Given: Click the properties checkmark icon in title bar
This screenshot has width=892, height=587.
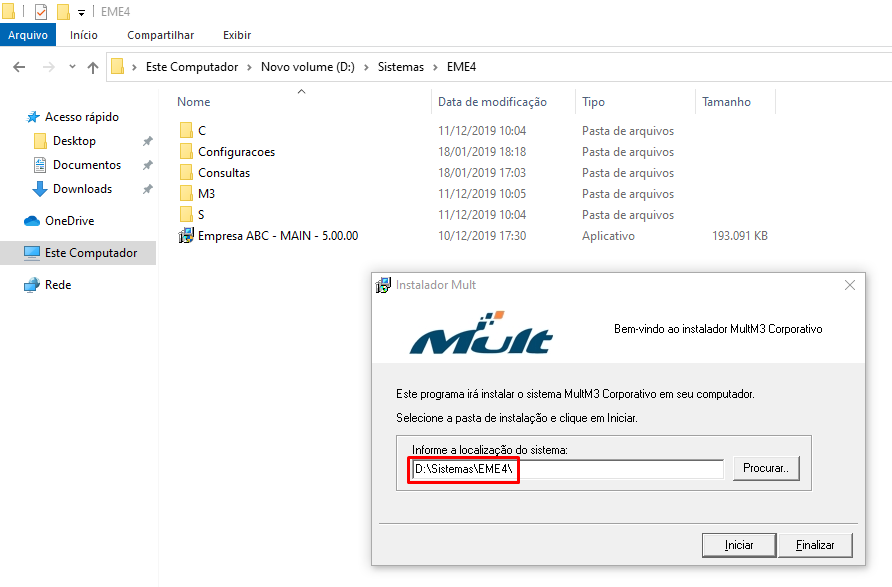Looking at the screenshot, I should pos(41,11).
